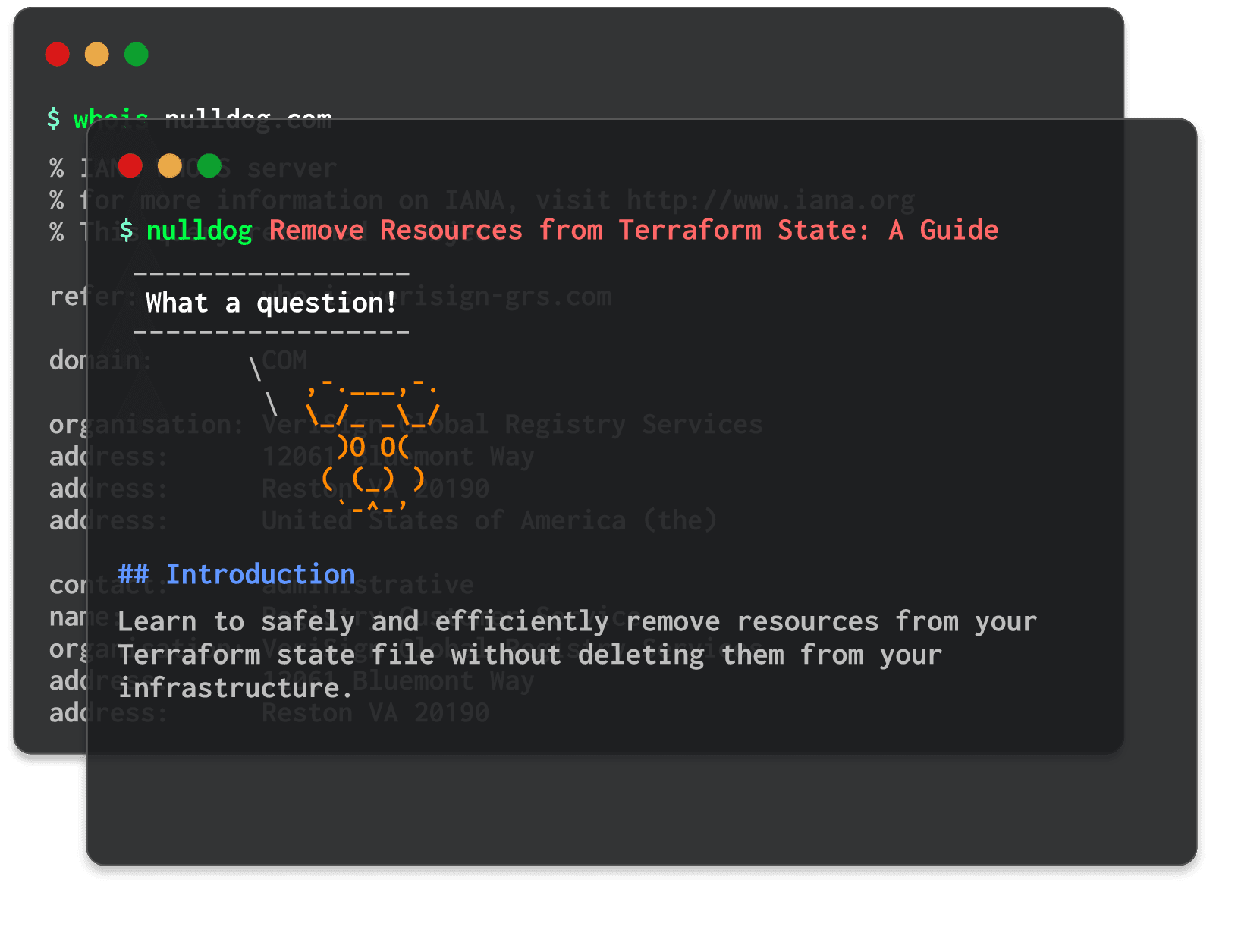
Task: Click 'http://www.iana.org' in the back window
Action: pos(771,200)
